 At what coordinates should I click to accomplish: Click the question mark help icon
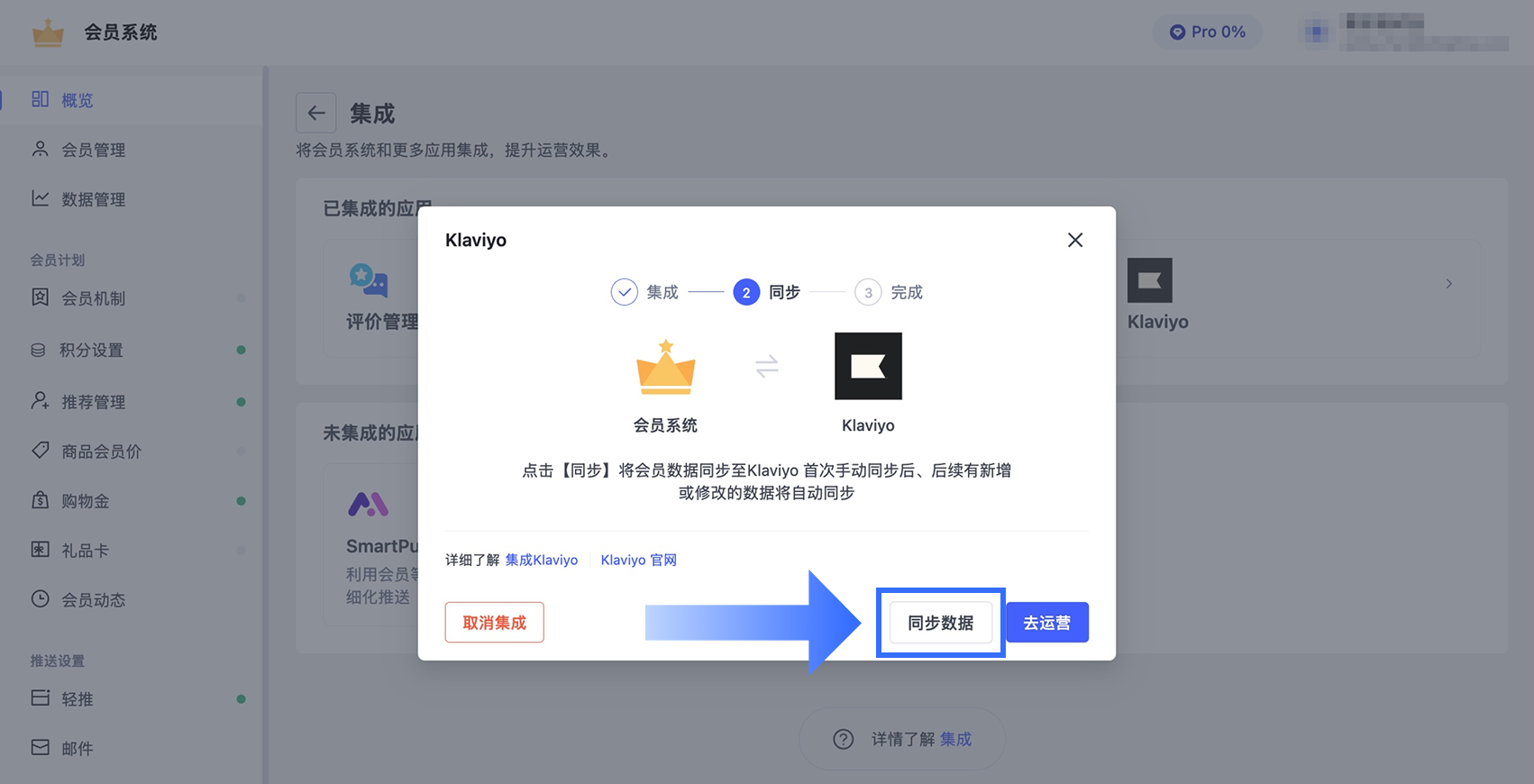(x=844, y=739)
